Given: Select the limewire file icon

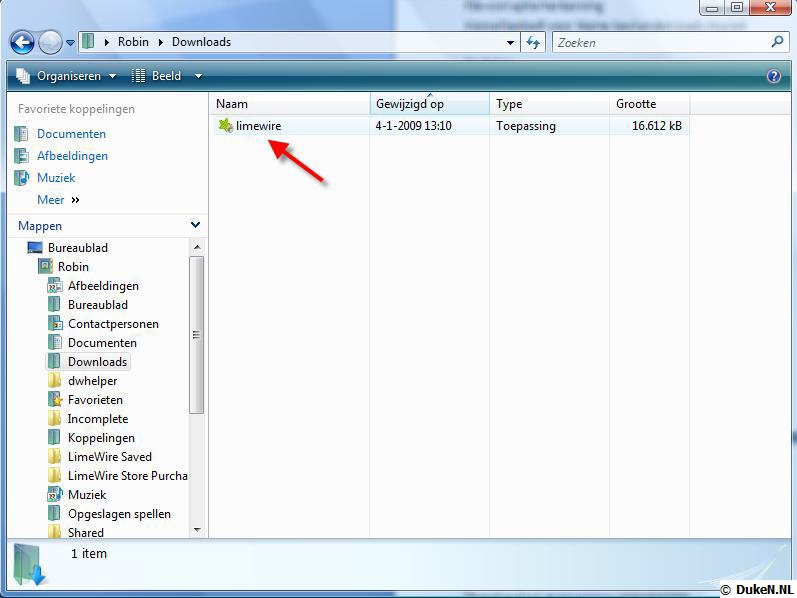Looking at the screenshot, I should click(x=225, y=126).
